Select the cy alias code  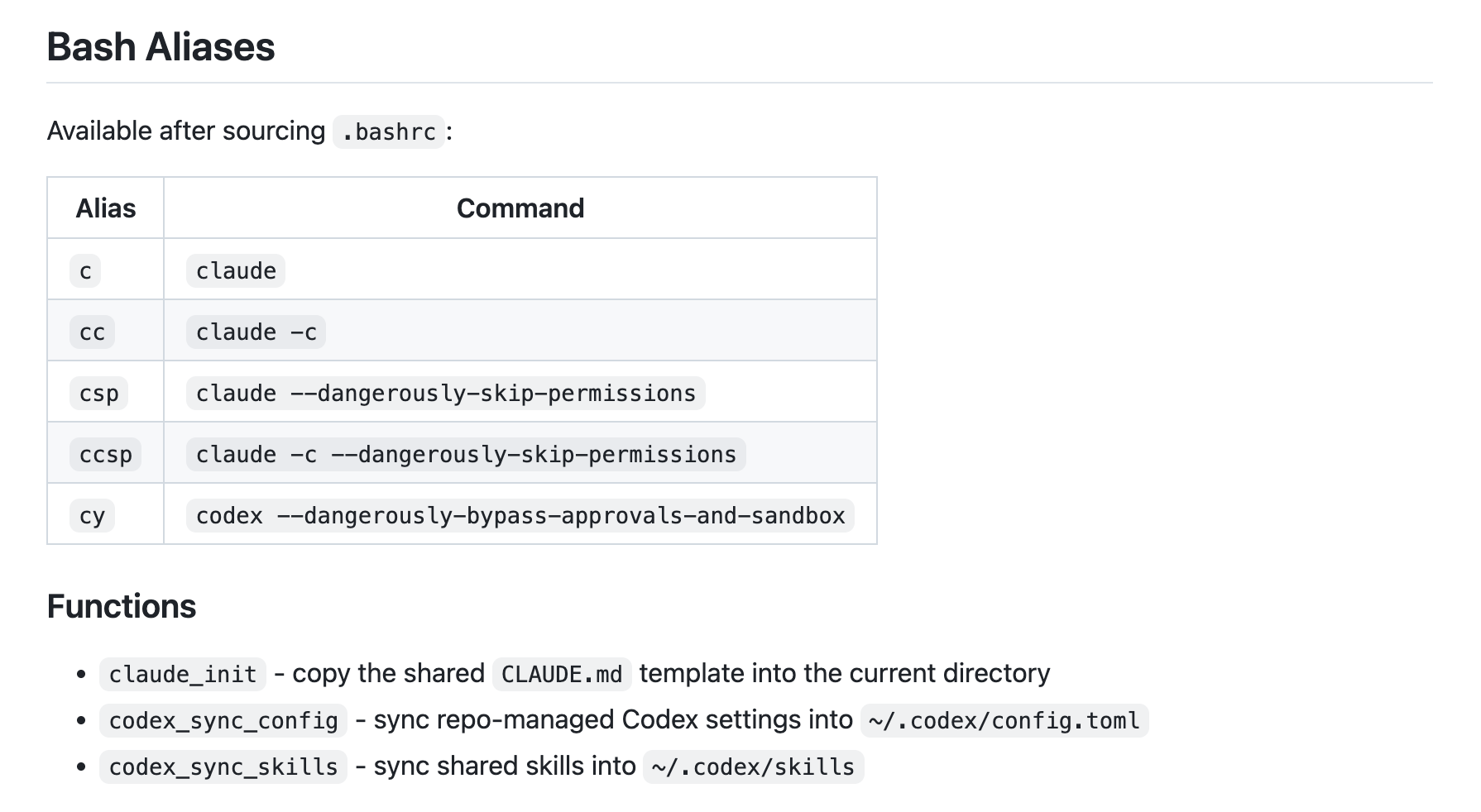pos(92,515)
